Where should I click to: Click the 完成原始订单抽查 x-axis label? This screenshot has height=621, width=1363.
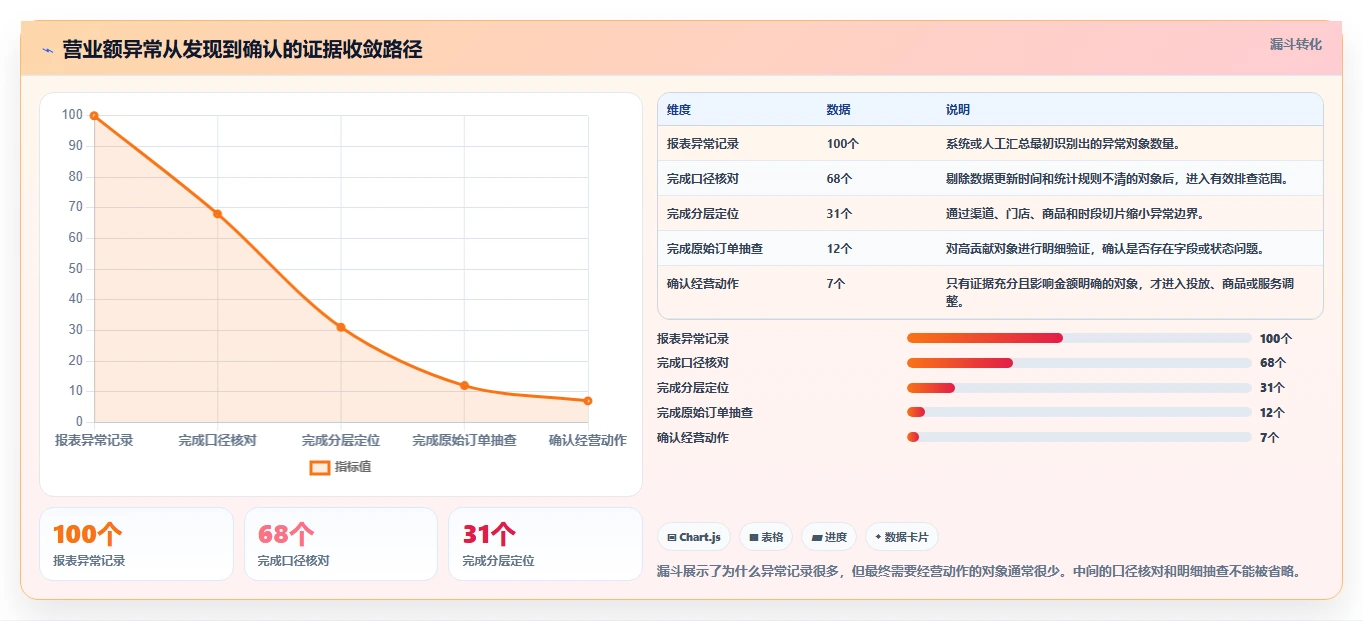click(x=464, y=440)
